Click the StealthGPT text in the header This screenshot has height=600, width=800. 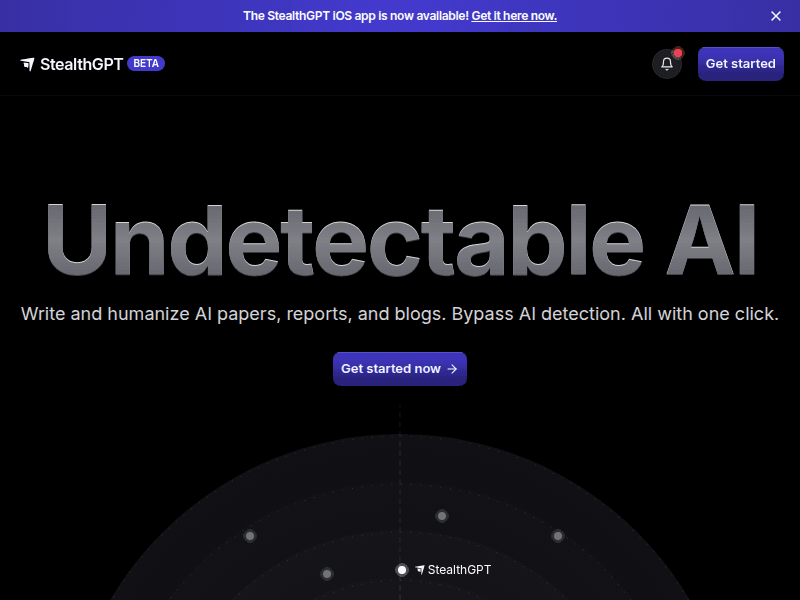[81, 64]
